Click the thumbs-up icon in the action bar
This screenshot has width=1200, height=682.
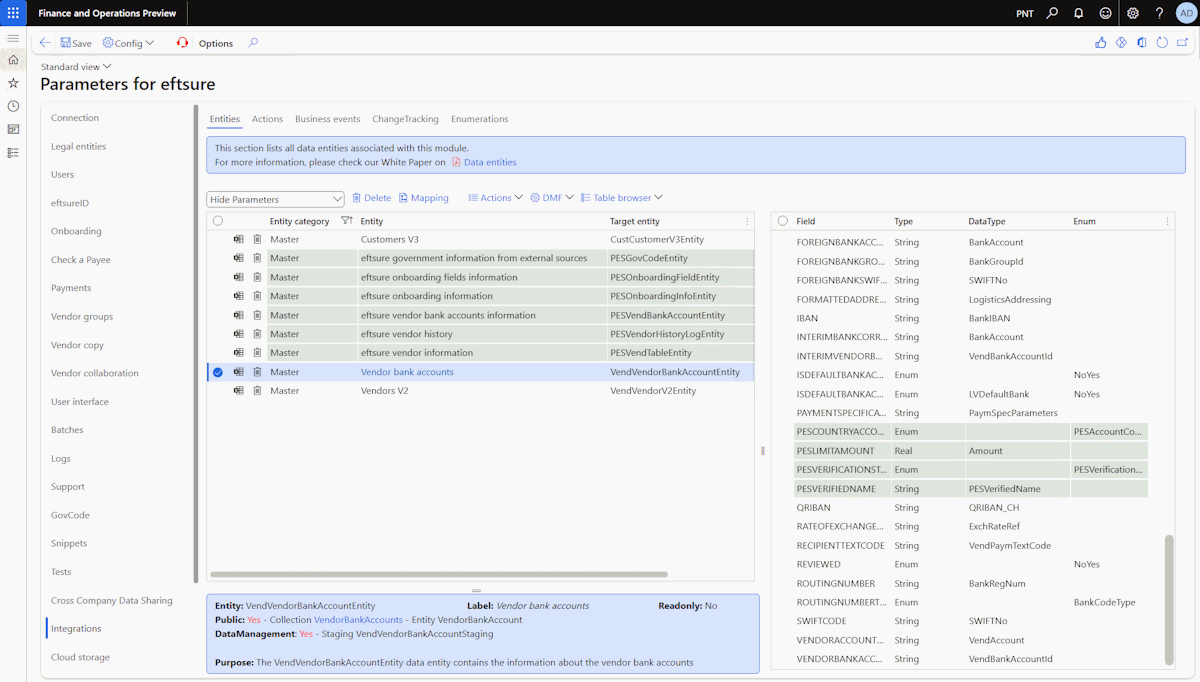pyautogui.click(x=1101, y=43)
